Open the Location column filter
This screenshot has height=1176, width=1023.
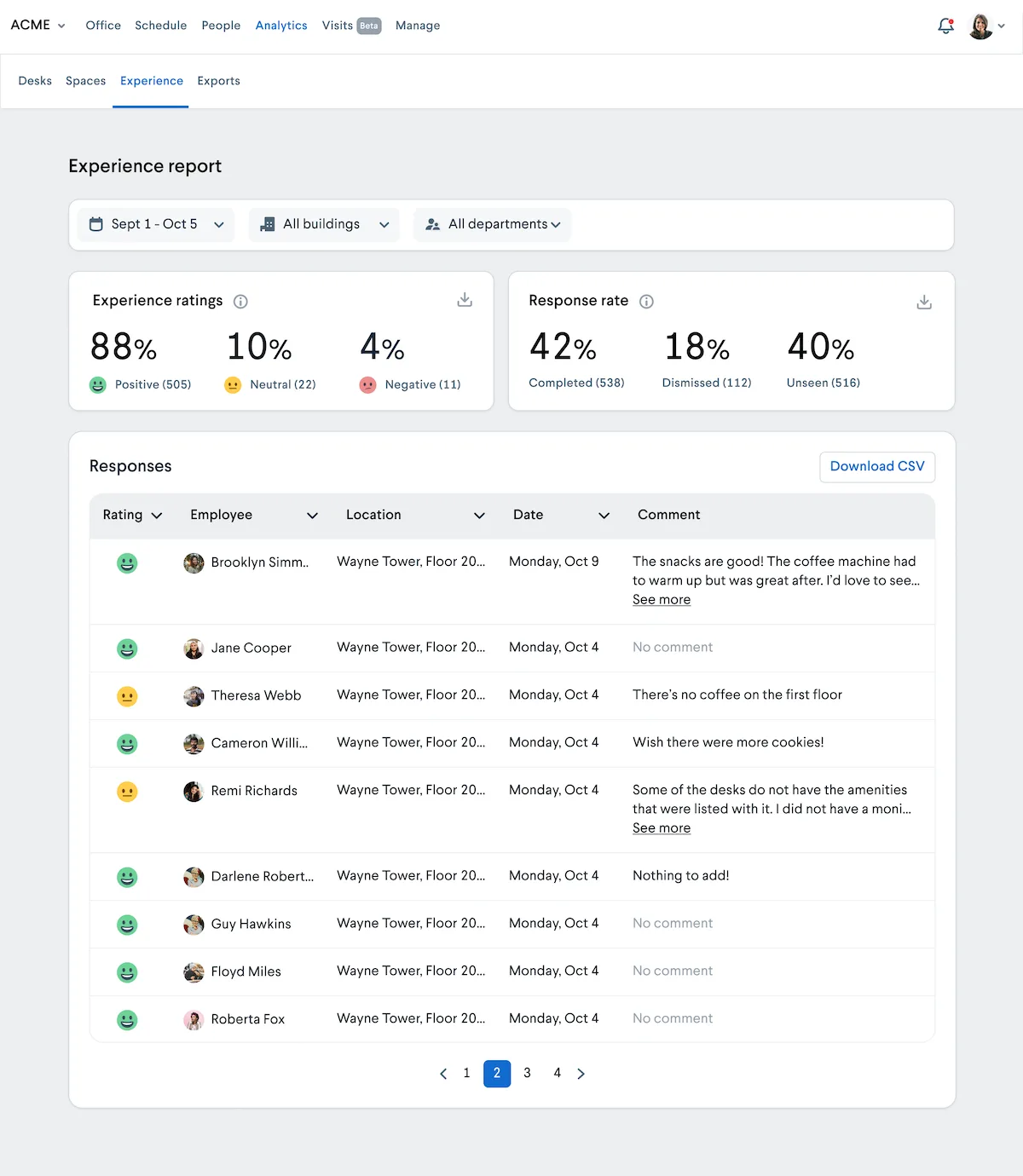point(415,515)
